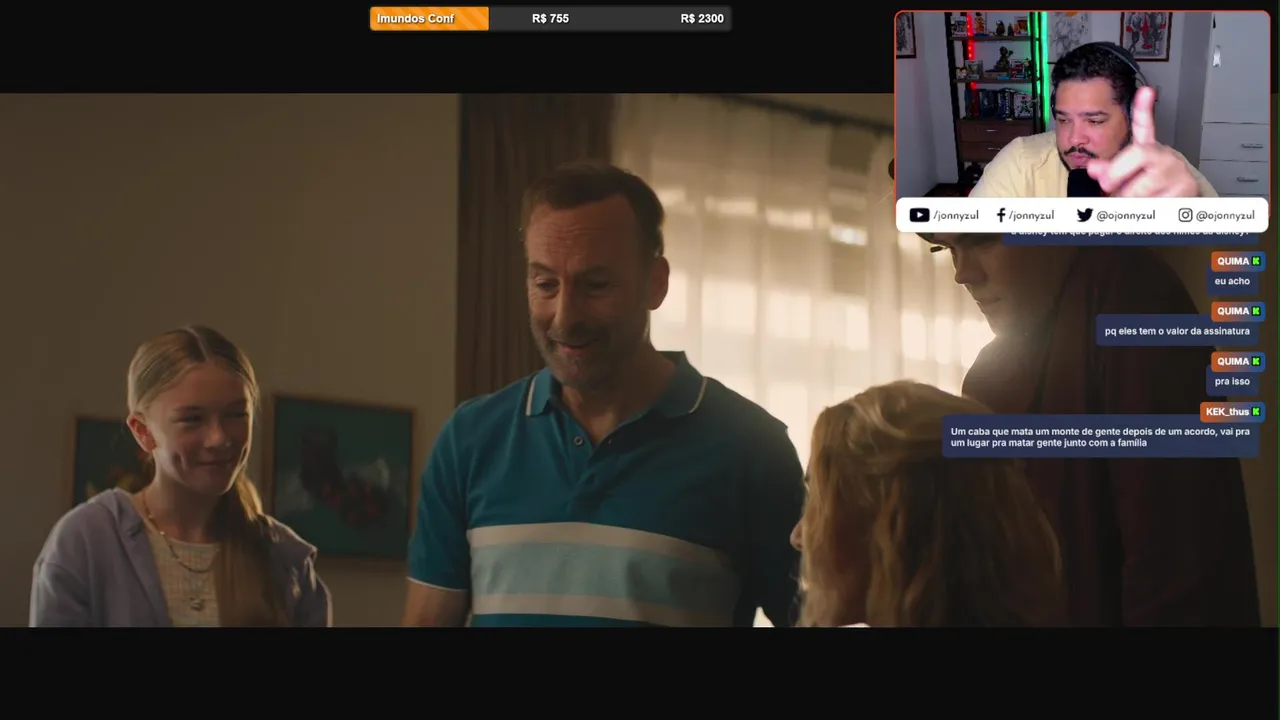Click the orange 'Imundos Conf' goal bar fill

coord(429,19)
